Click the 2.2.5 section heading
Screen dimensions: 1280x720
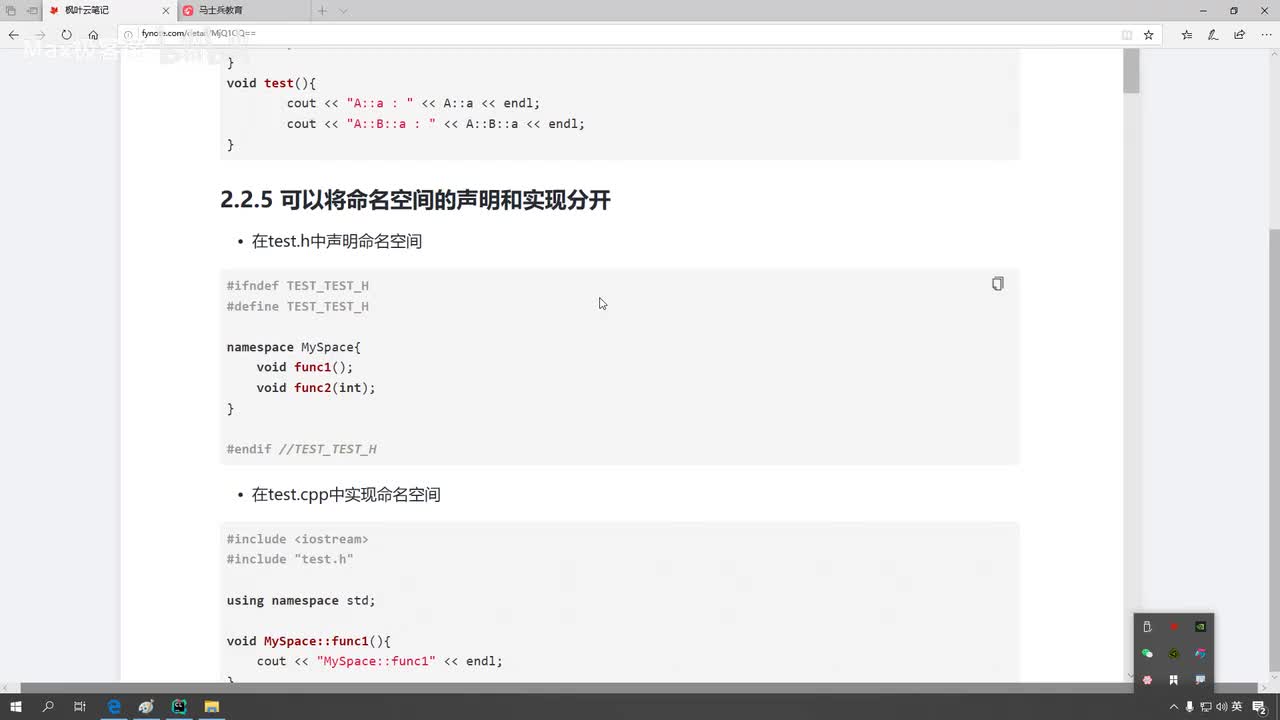[415, 200]
